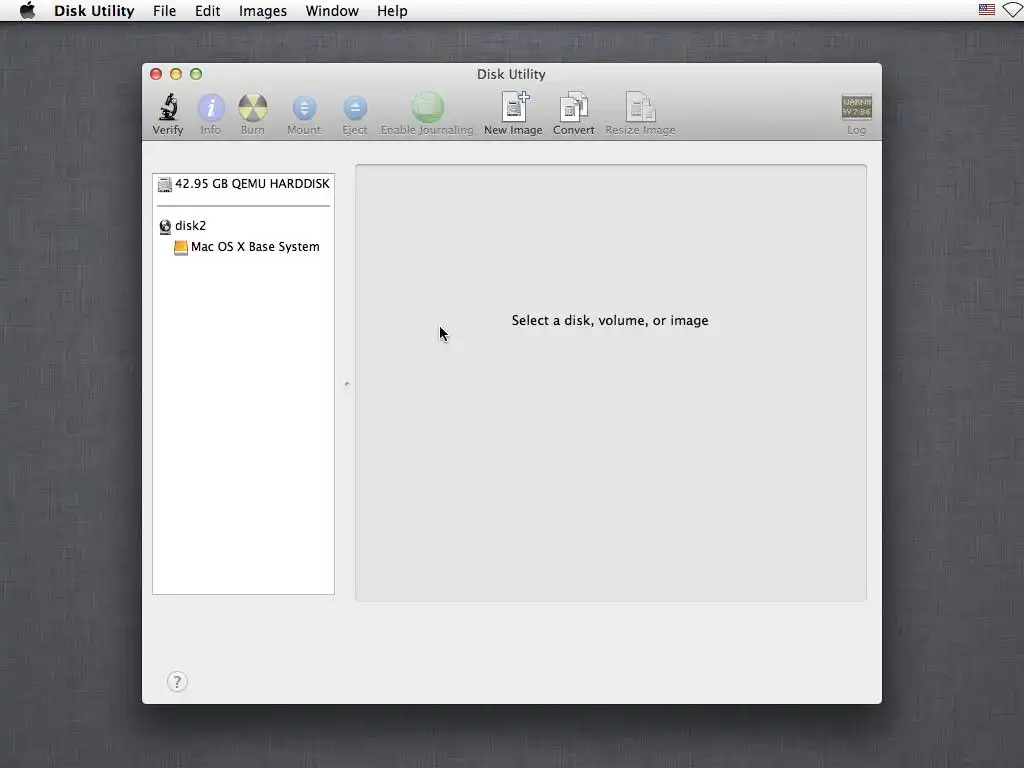Click the QEMU hard disk drive icon

click(x=165, y=185)
